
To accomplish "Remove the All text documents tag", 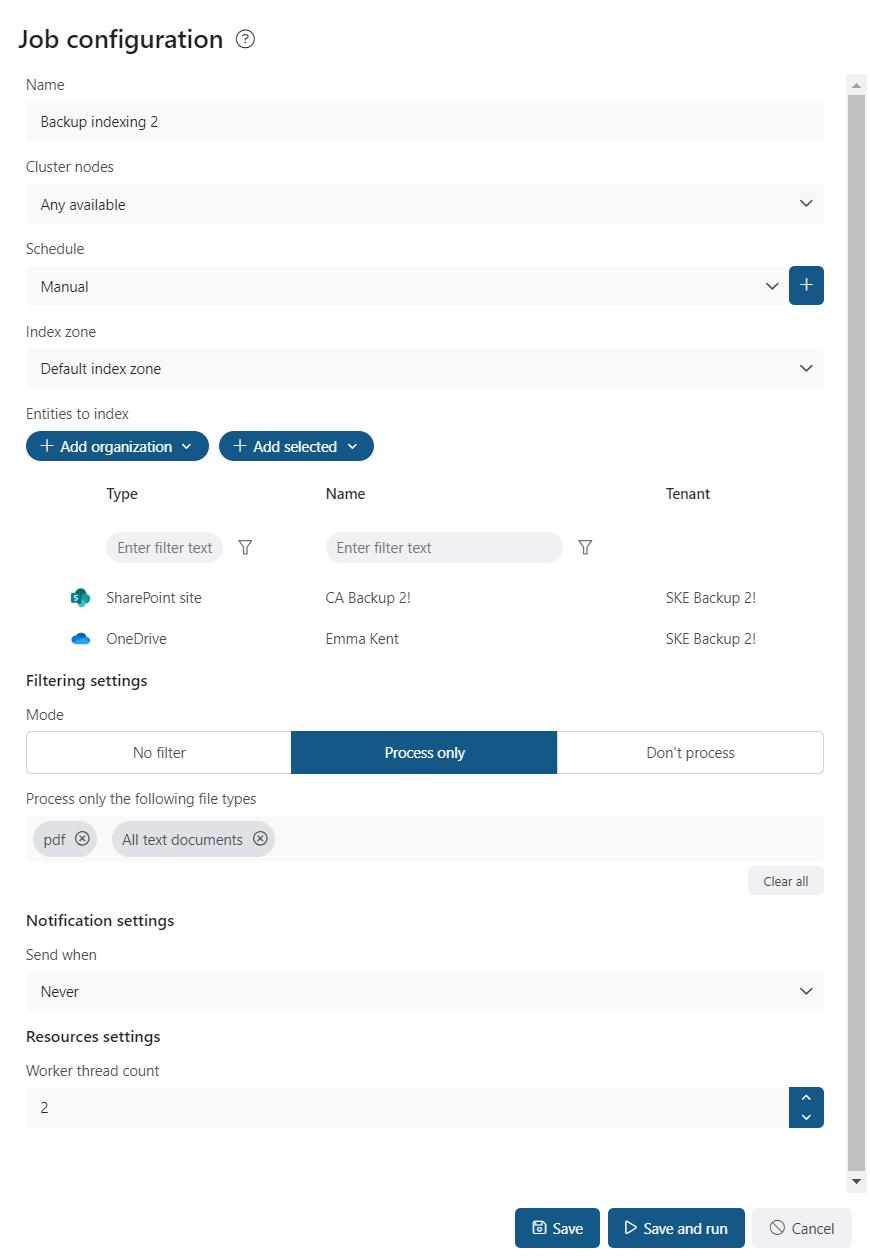I will click(260, 839).
